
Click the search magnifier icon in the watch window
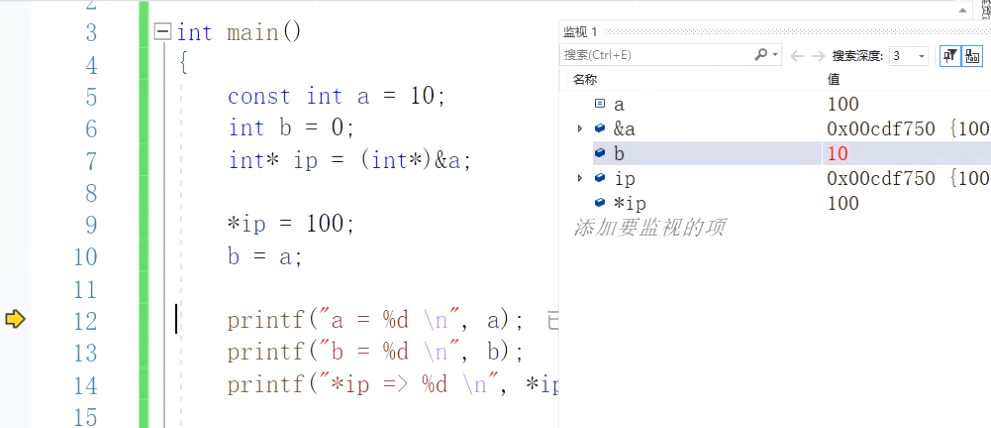[x=761, y=55]
